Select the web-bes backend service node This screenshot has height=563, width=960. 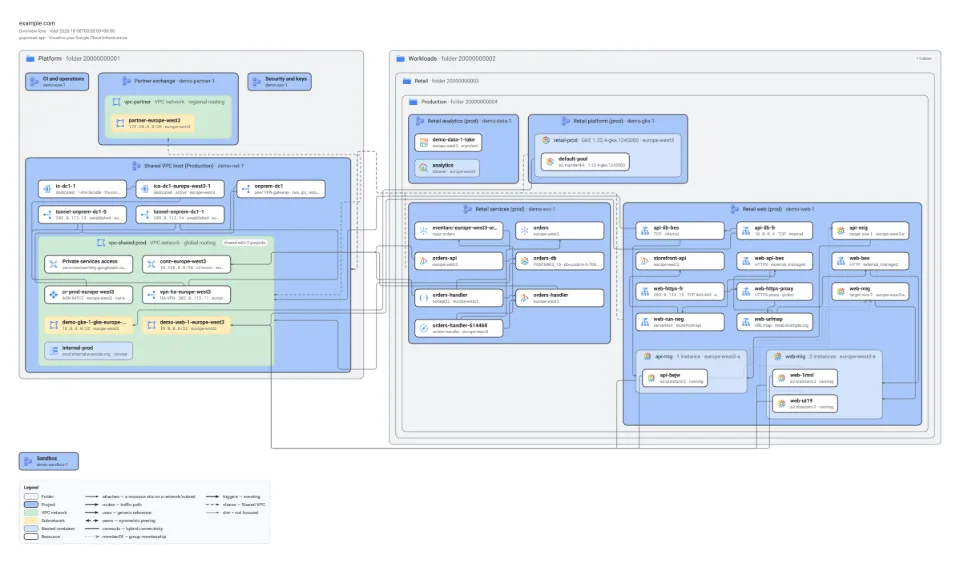(870, 261)
